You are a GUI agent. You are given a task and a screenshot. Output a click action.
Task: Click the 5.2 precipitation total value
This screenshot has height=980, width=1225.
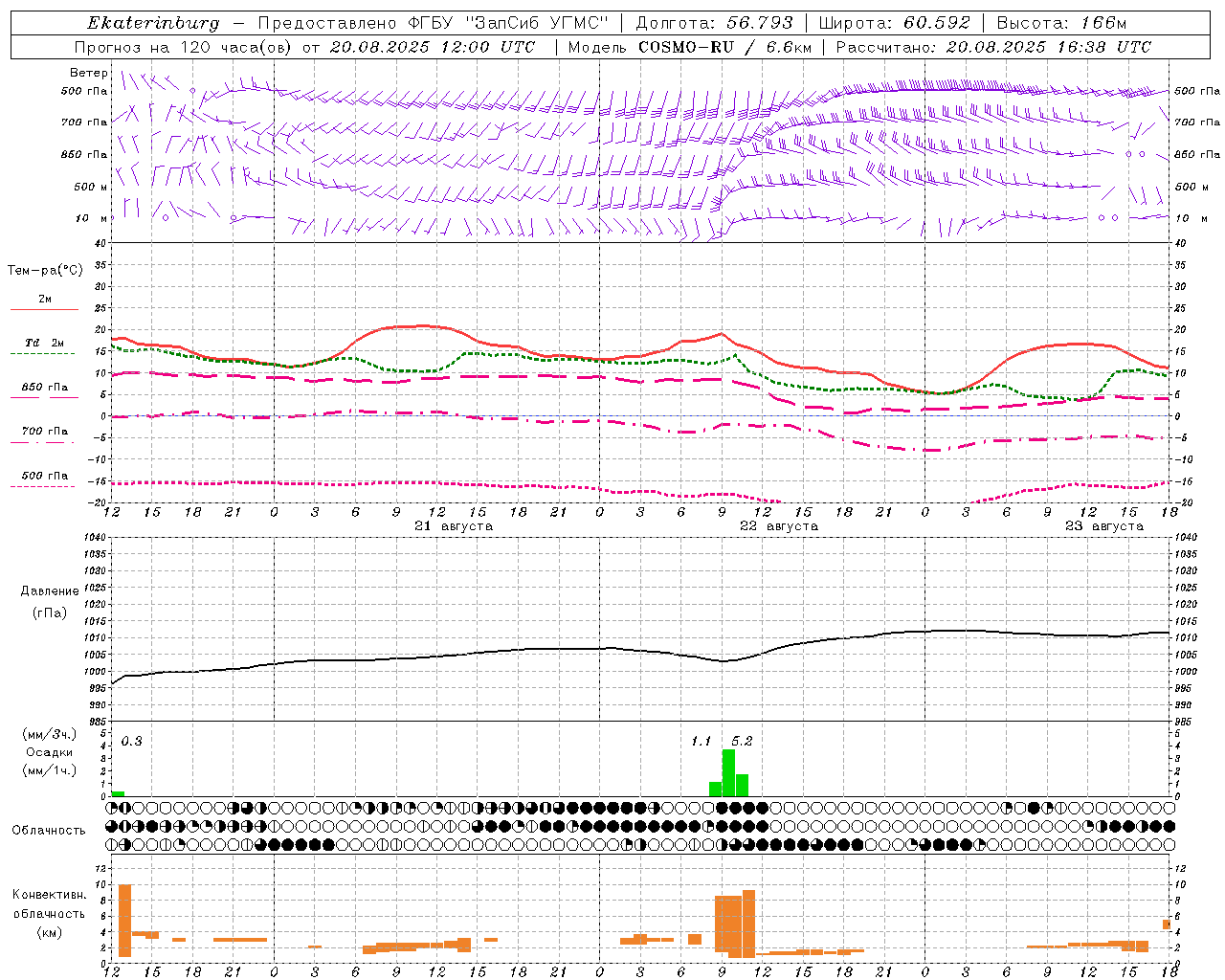[742, 742]
